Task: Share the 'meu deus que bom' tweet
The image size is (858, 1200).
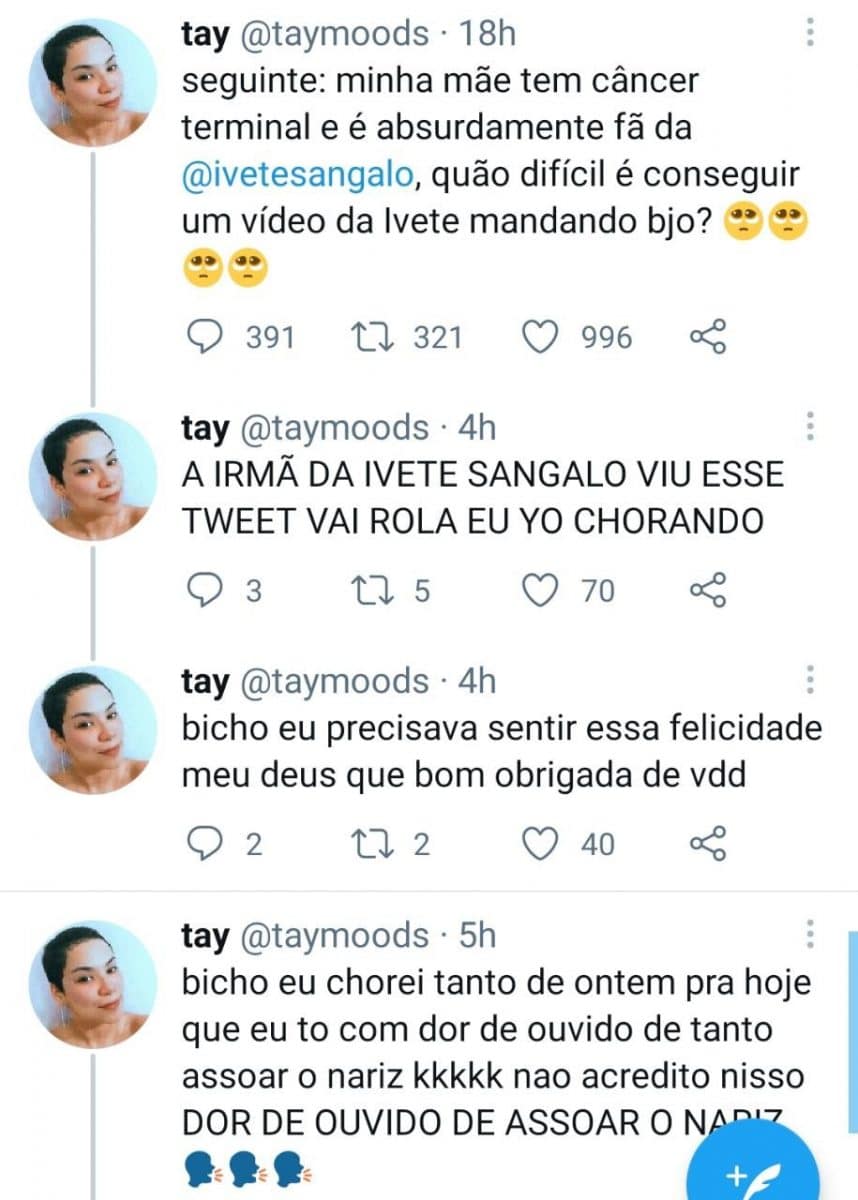Action: [x=708, y=845]
